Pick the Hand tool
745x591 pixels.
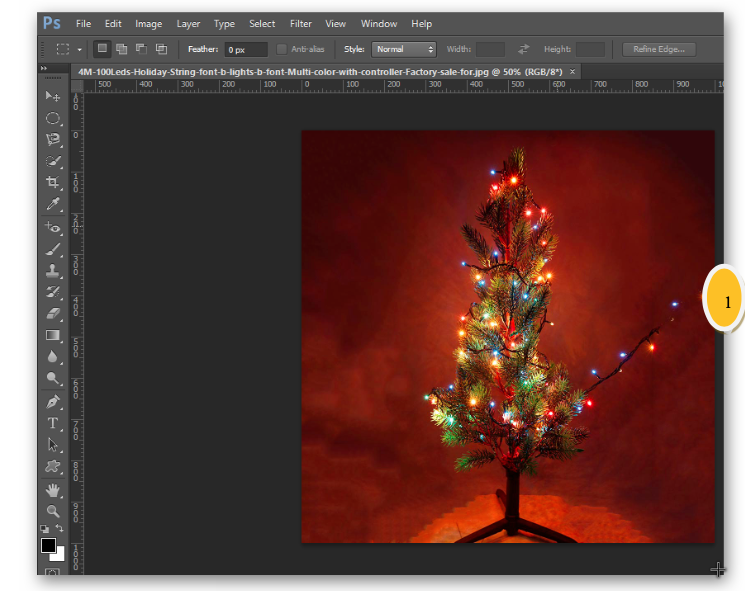[x=53, y=490]
